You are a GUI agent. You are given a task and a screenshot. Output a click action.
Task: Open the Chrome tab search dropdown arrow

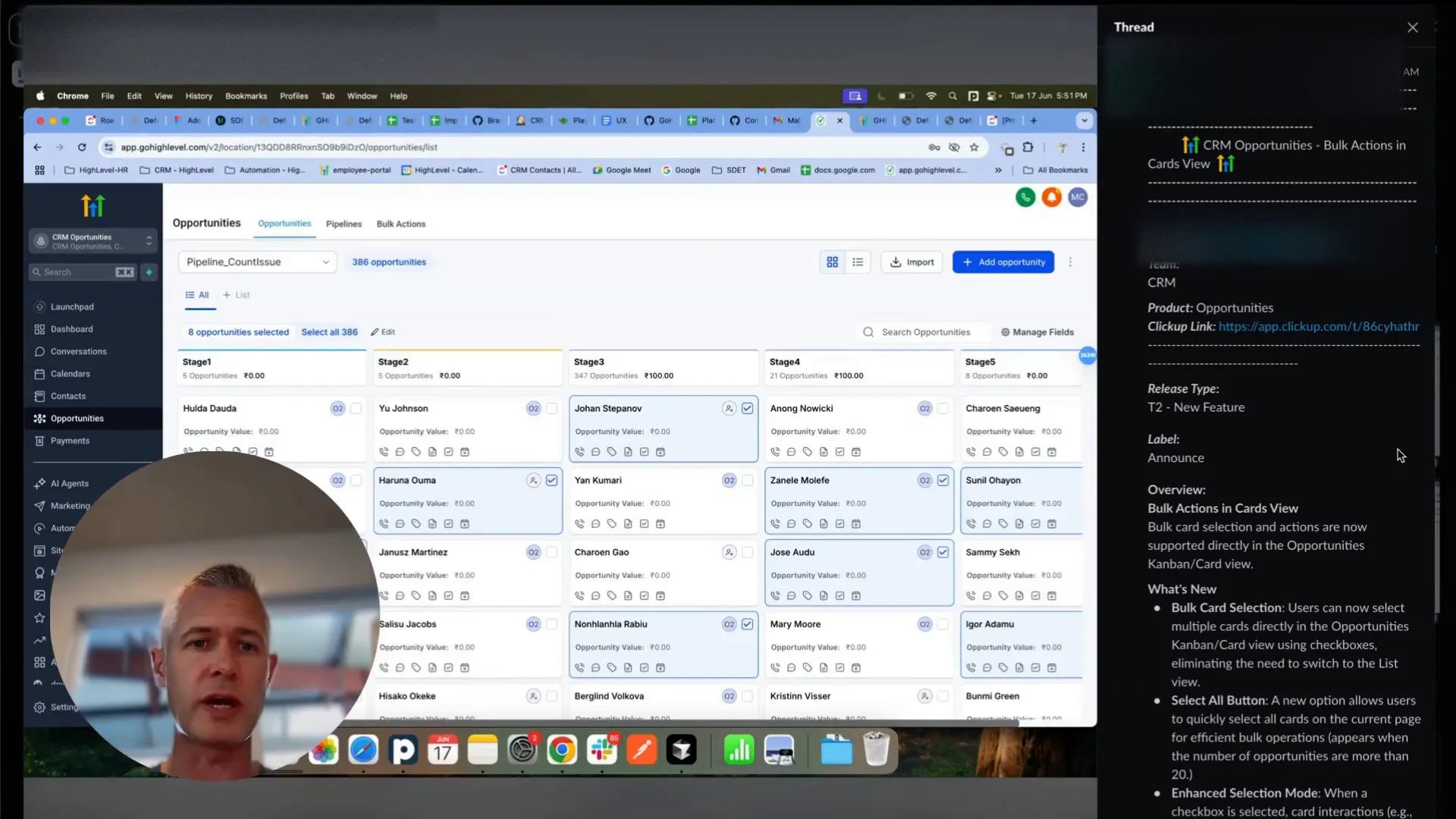tap(1084, 121)
